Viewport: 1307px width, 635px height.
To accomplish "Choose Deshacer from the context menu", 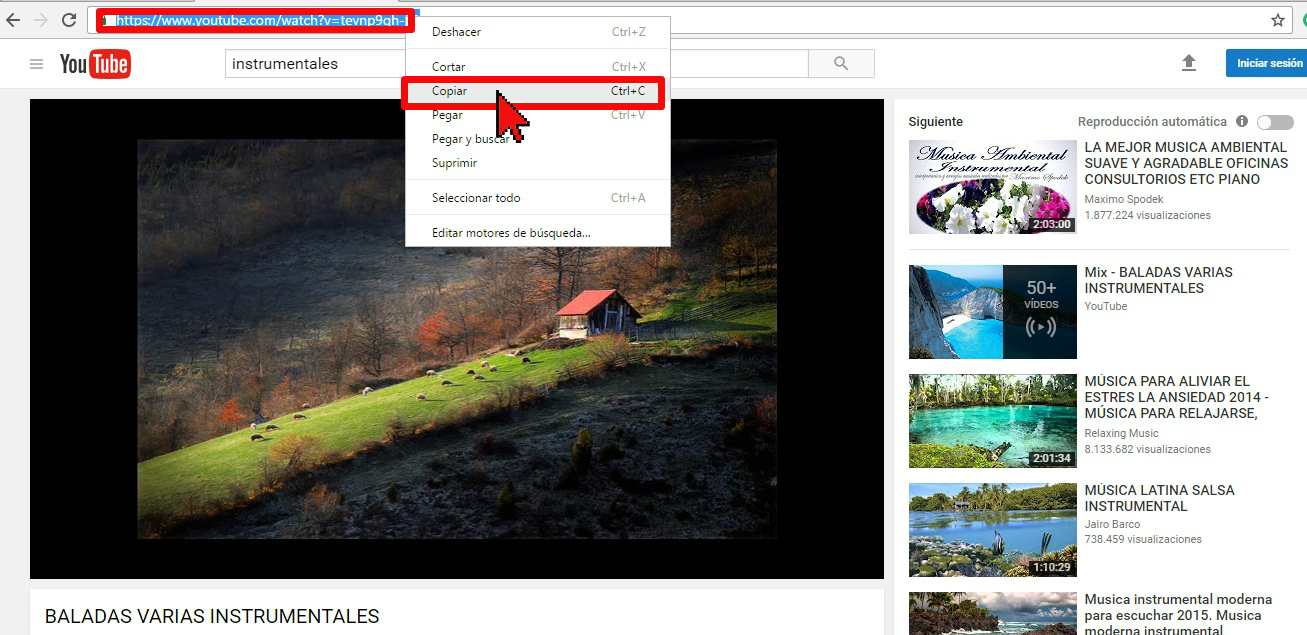I will [538, 32].
